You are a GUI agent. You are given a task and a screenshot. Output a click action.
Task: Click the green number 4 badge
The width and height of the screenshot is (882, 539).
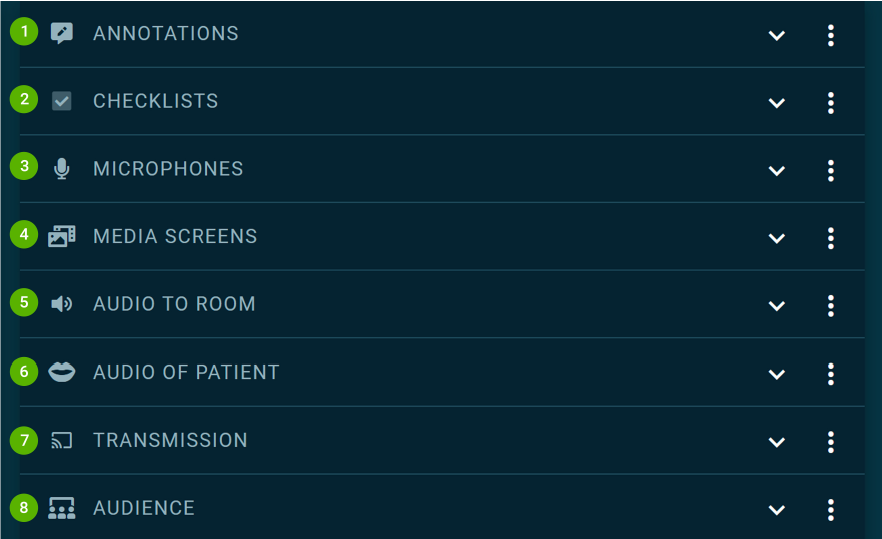click(24, 234)
